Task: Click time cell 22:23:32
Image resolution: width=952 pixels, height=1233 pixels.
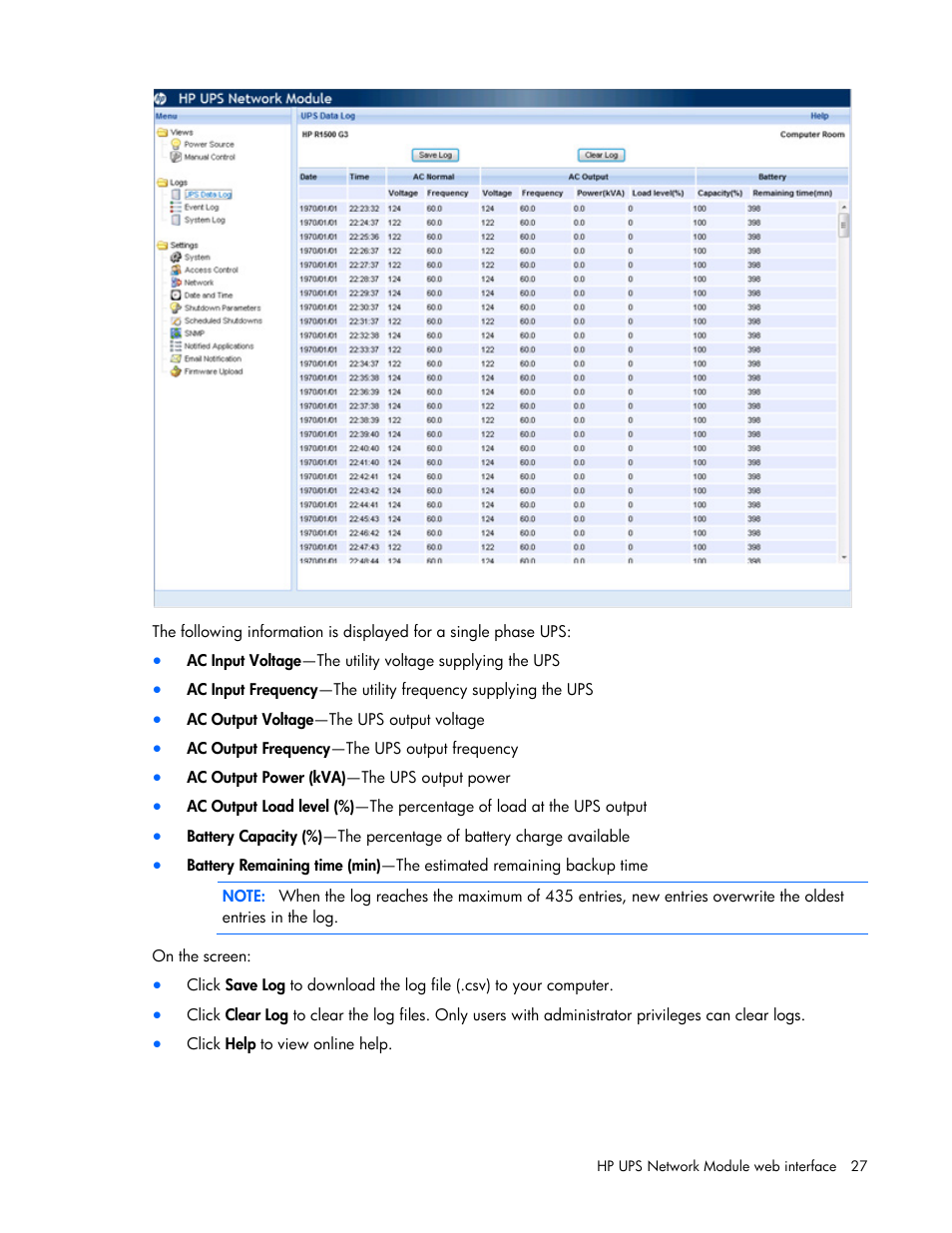Action: point(363,209)
